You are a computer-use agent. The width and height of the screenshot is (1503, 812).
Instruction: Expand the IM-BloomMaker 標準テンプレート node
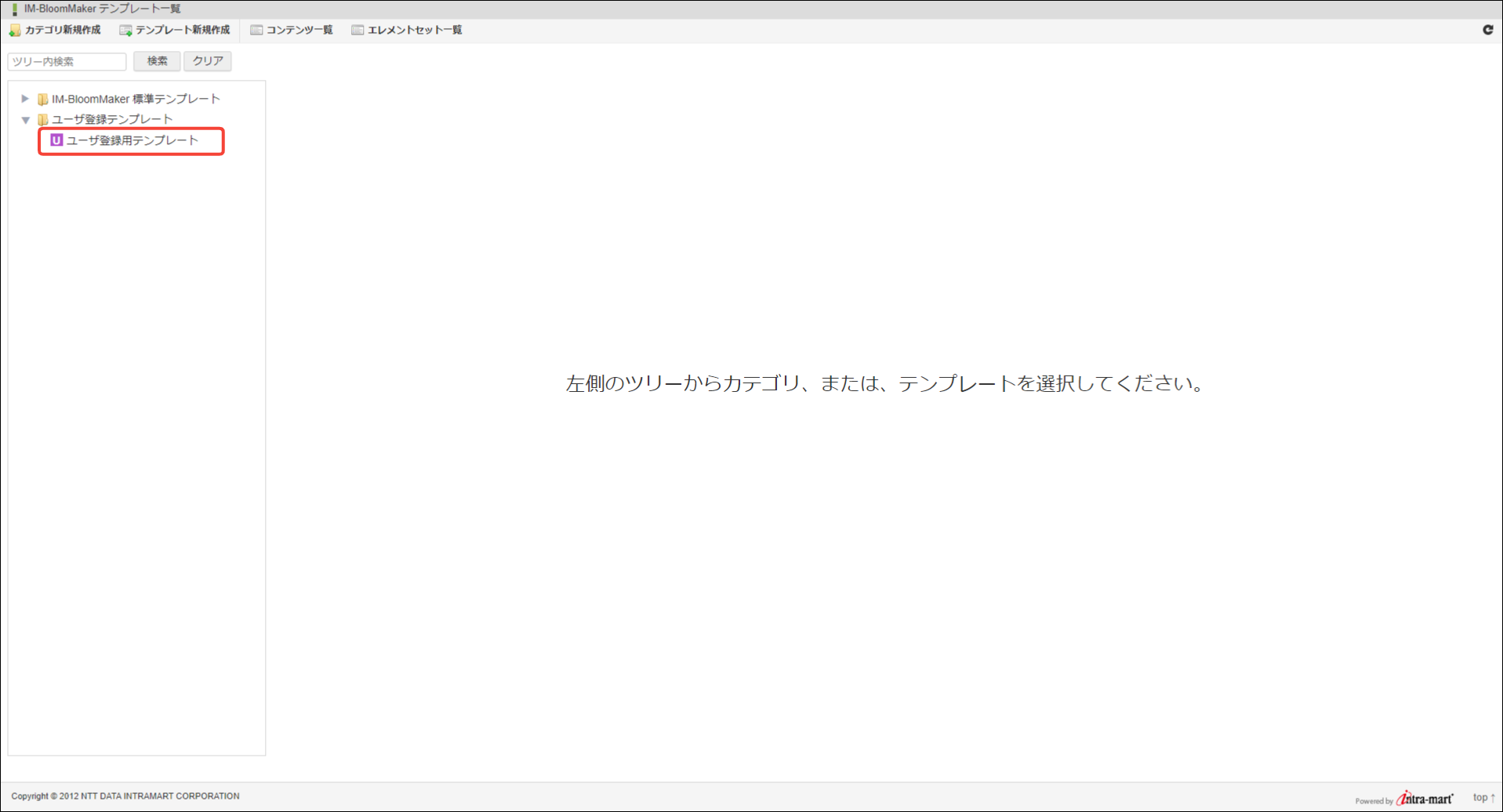[x=25, y=99]
